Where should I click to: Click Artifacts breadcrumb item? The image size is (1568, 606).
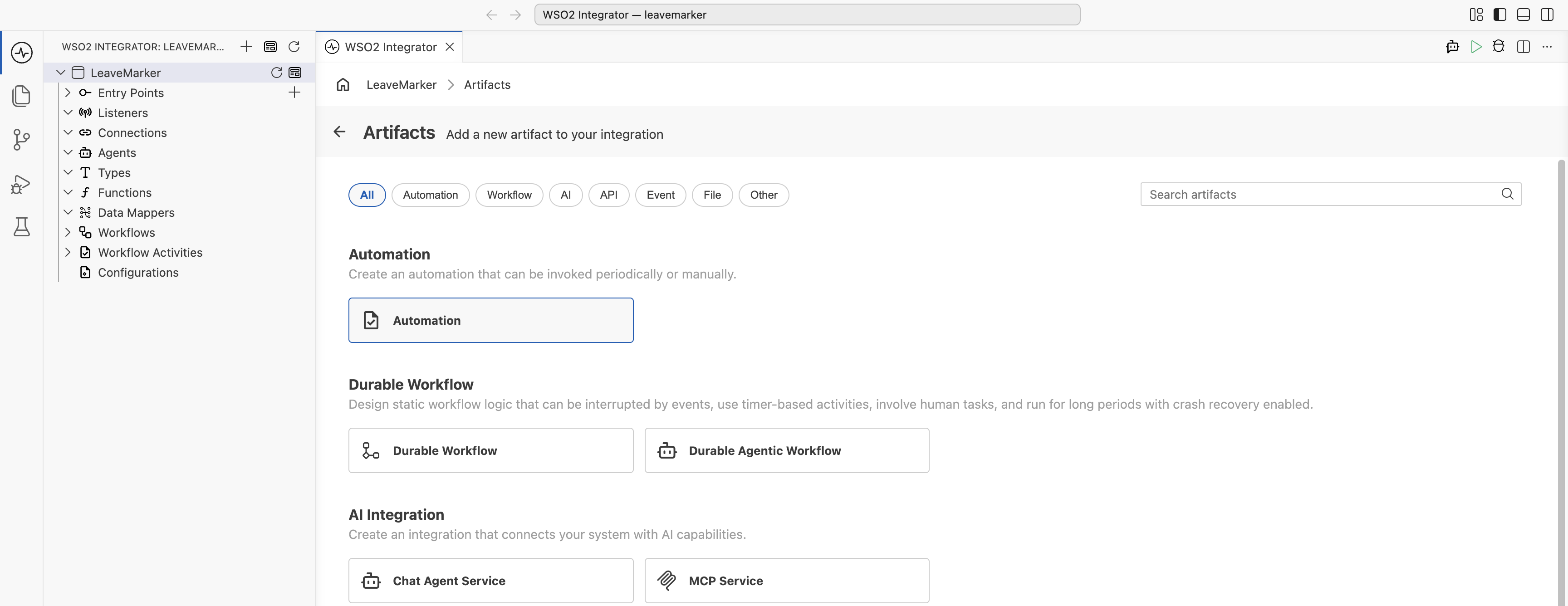487,84
